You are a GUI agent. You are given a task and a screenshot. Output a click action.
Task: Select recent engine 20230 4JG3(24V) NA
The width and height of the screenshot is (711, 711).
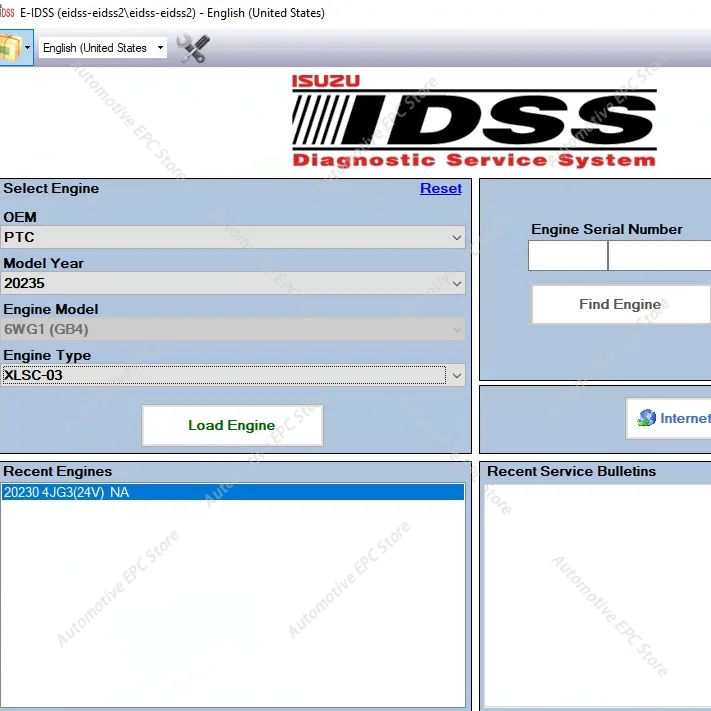coord(233,492)
